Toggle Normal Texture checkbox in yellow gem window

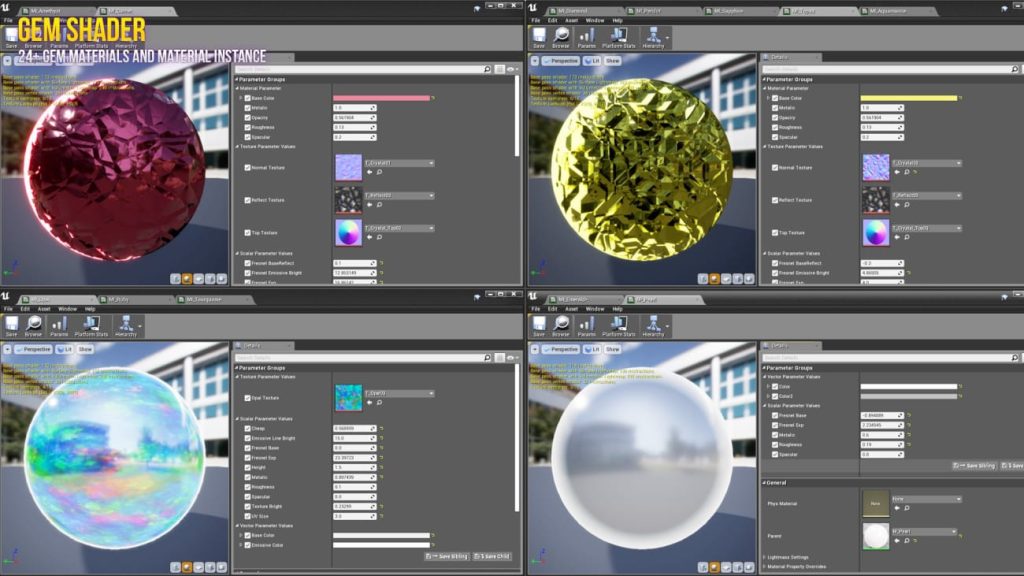[775, 168]
